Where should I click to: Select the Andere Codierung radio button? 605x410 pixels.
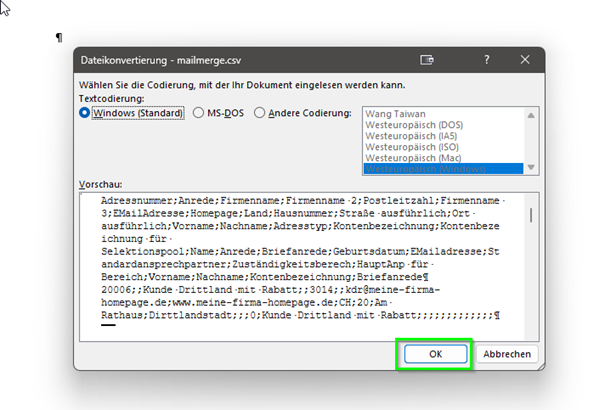(259, 113)
